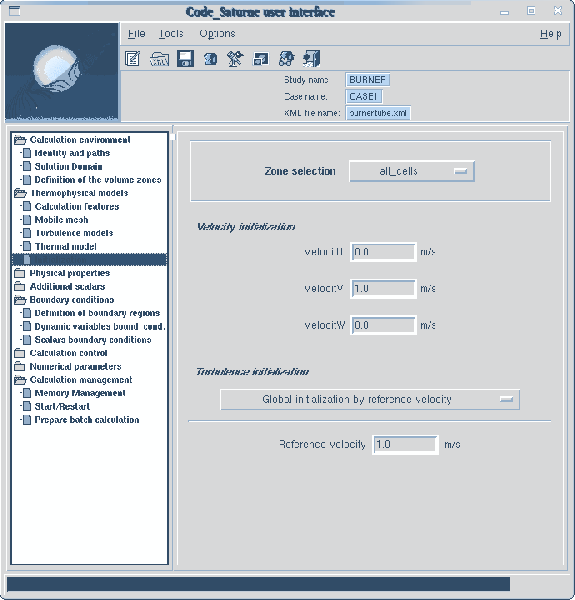575x600 pixels.
Task: Open the Zone selection all_cells dropdown
Action: pyautogui.click(x=412, y=171)
